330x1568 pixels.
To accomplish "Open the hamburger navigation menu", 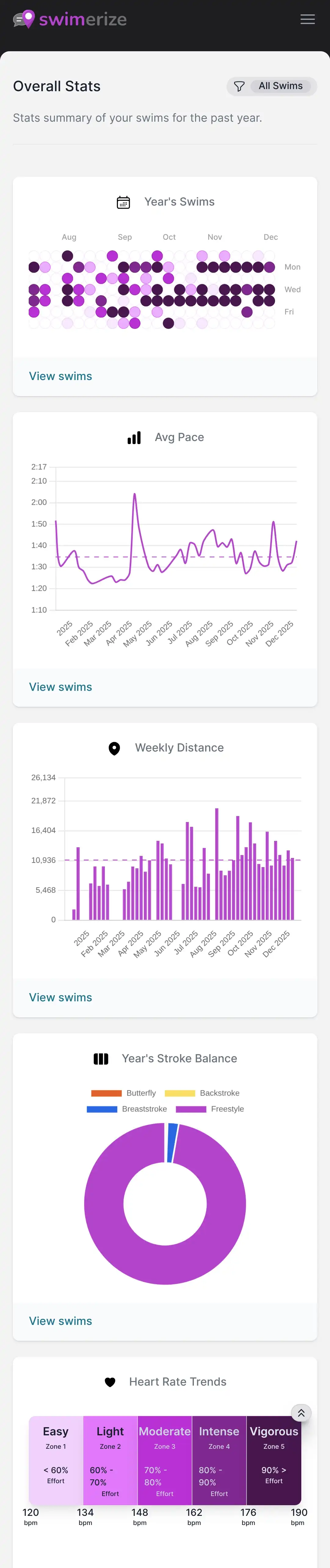I will (x=307, y=19).
